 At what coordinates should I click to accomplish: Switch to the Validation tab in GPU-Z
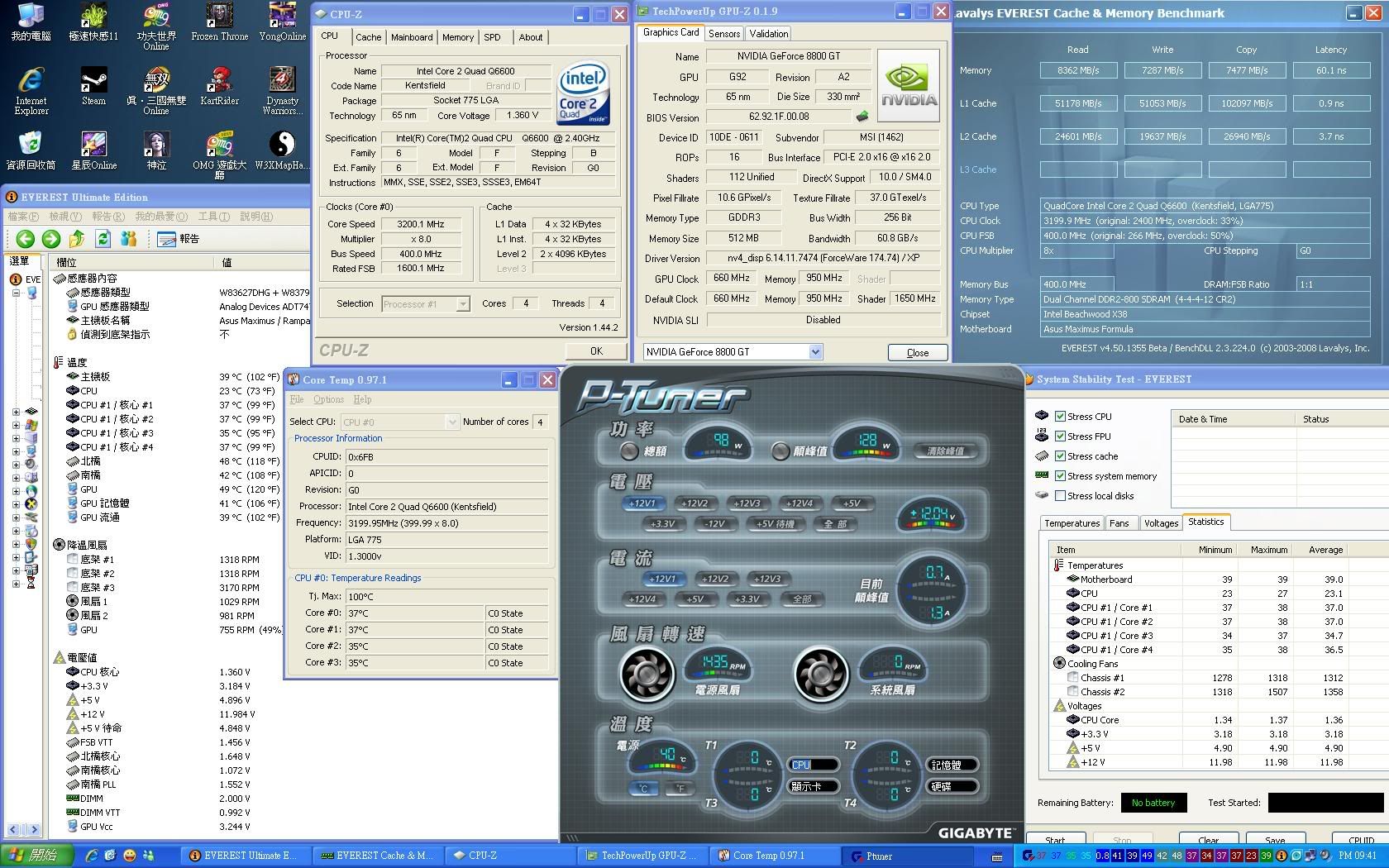769,34
